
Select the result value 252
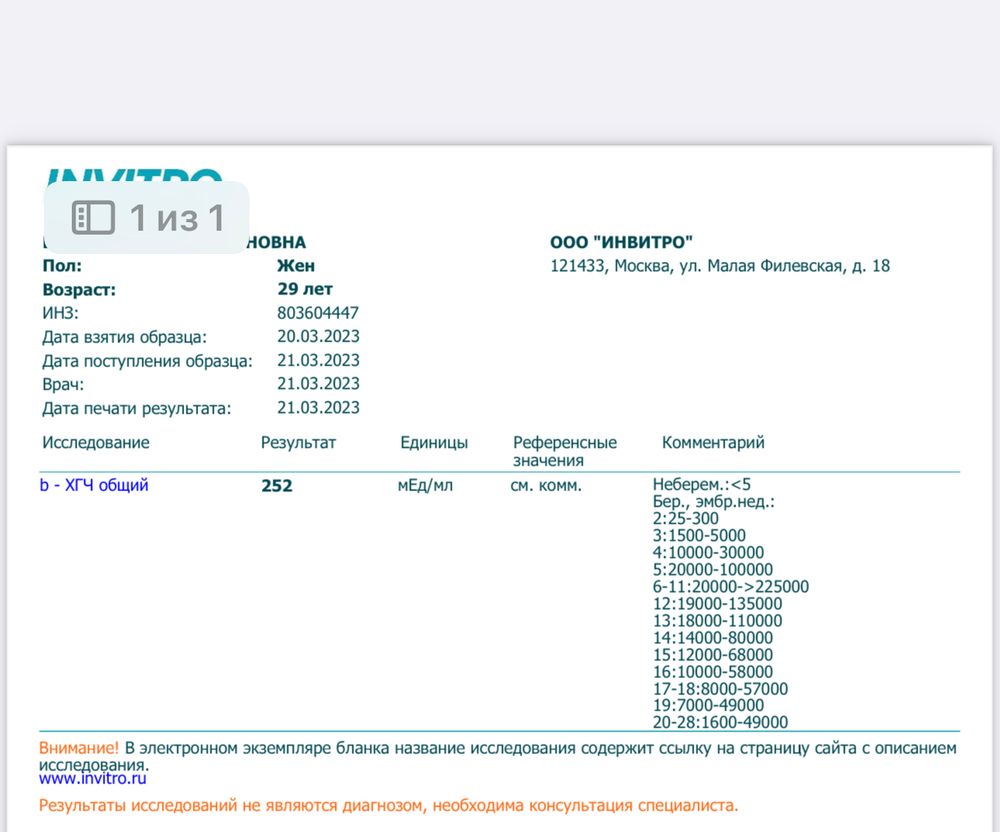[277, 487]
